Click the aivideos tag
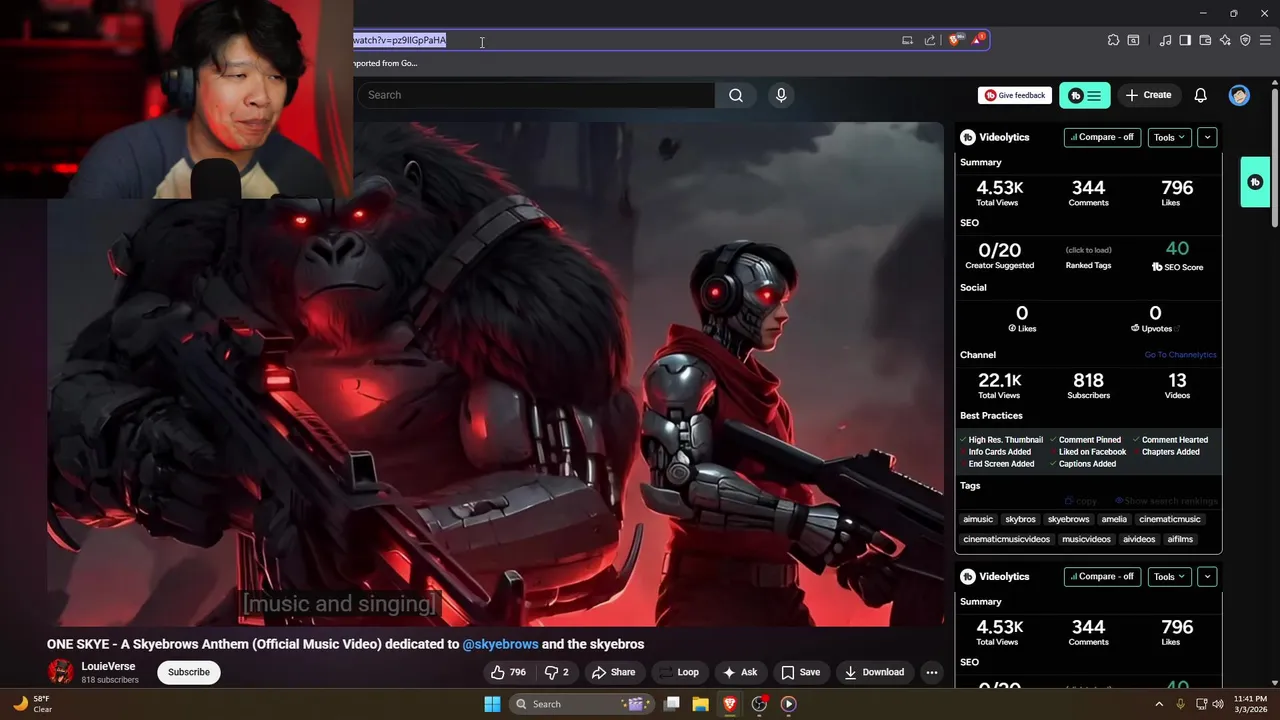Screen dimensions: 1280x720 click(x=1139, y=539)
